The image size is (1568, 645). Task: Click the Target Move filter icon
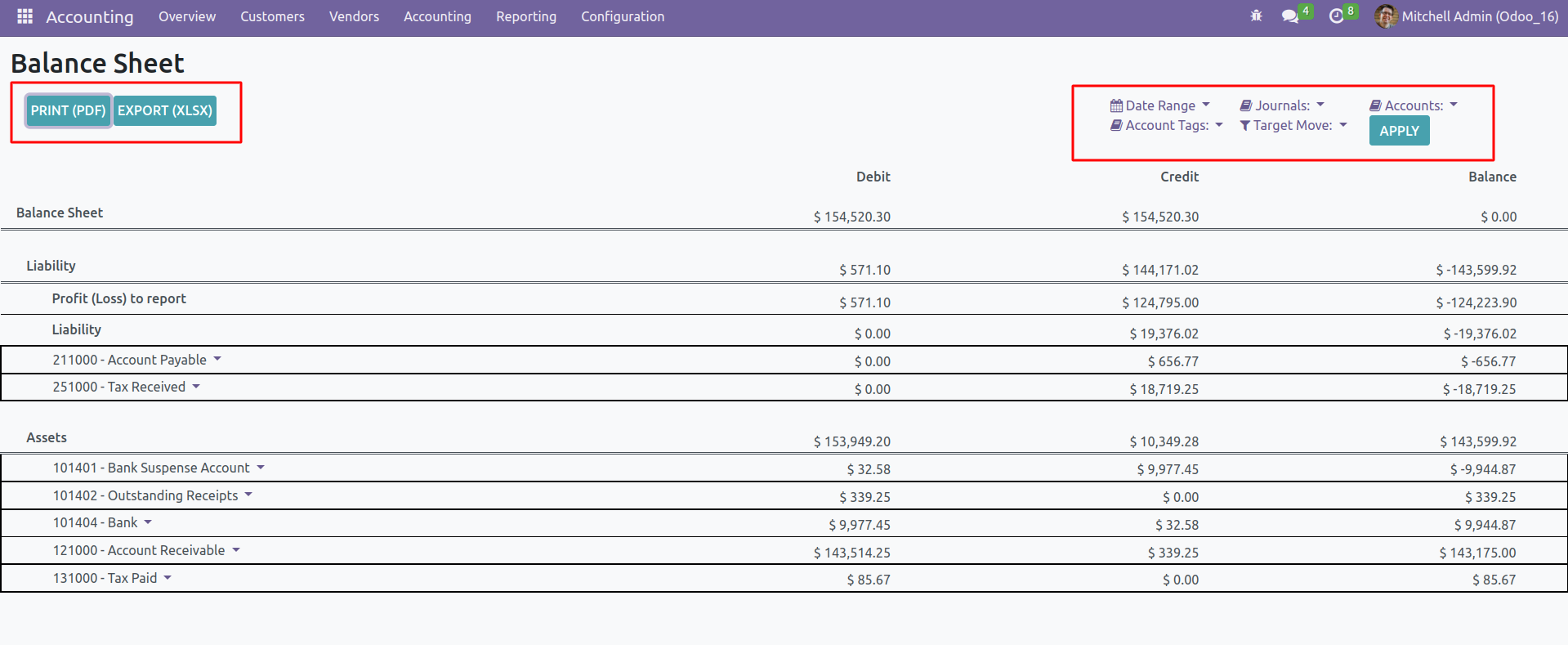coord(1245,125)
